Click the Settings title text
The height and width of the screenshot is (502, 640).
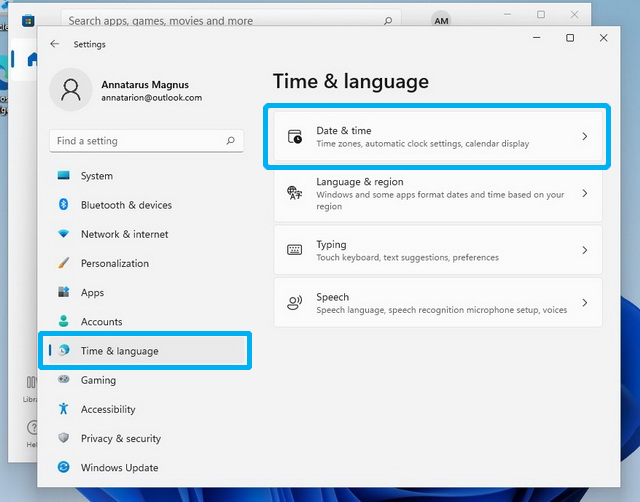click(x=89, y=44)
